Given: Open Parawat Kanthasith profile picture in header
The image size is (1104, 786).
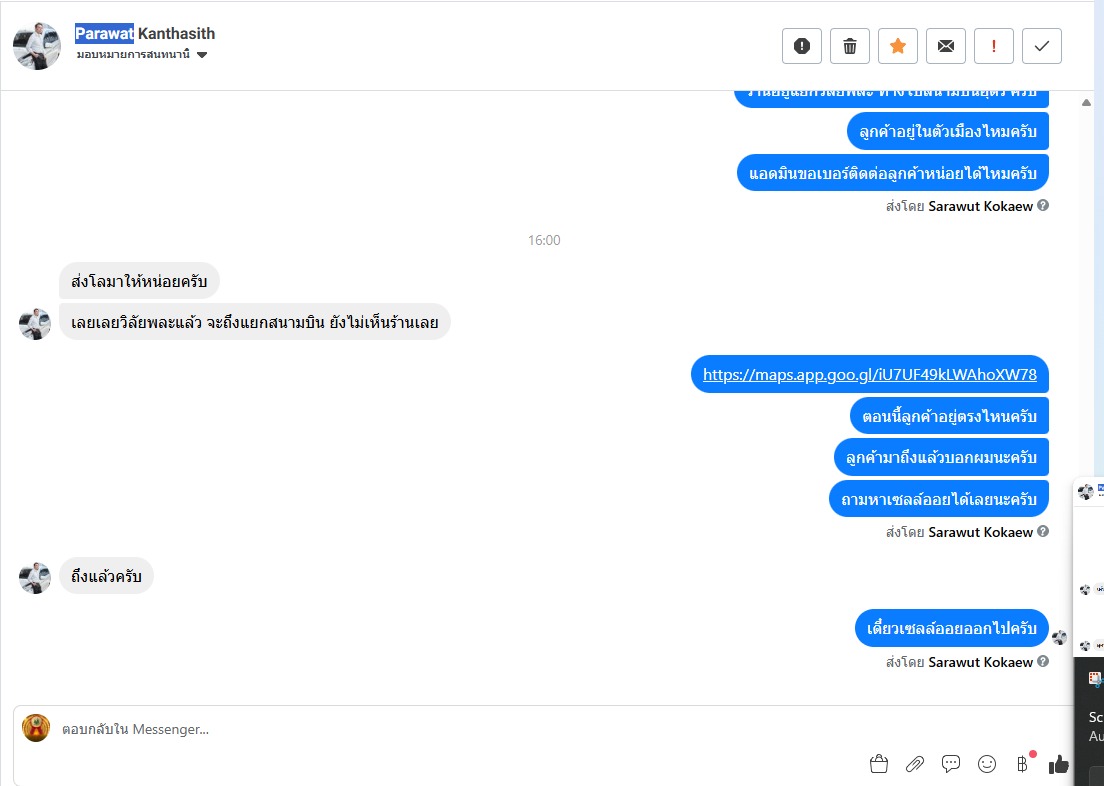Looking at the screenshot, I should coord(37,46).
